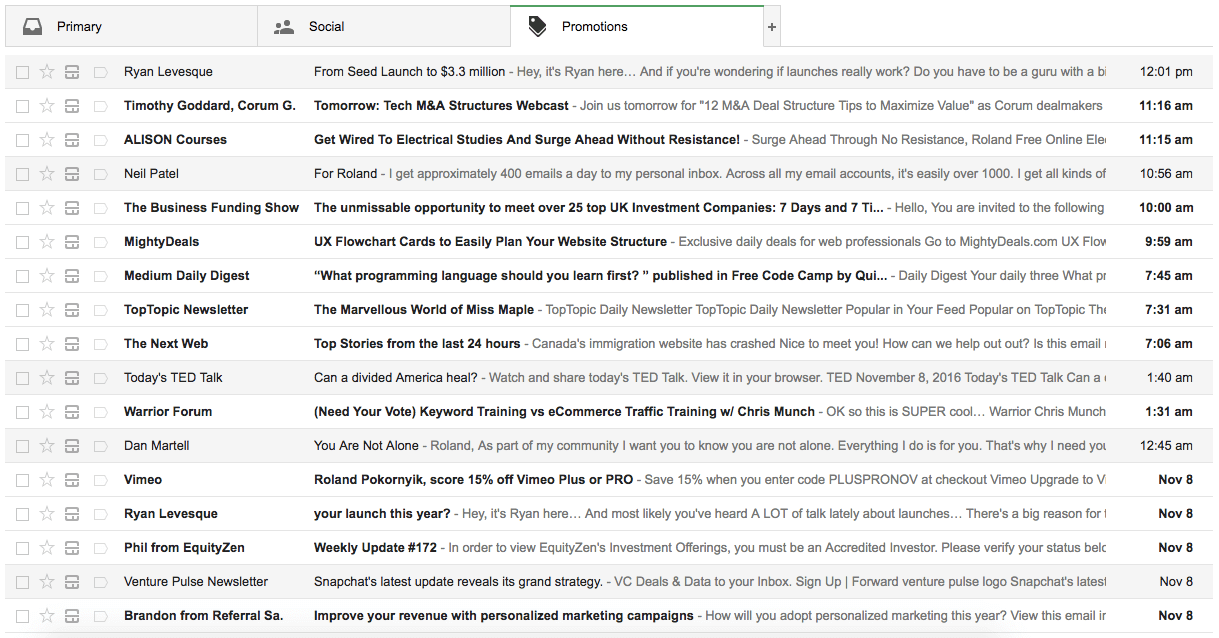Open 'From Seed Launch to $3.3 million' email
The height and width of the screenshot is (638, 1219).
(409, 72)
